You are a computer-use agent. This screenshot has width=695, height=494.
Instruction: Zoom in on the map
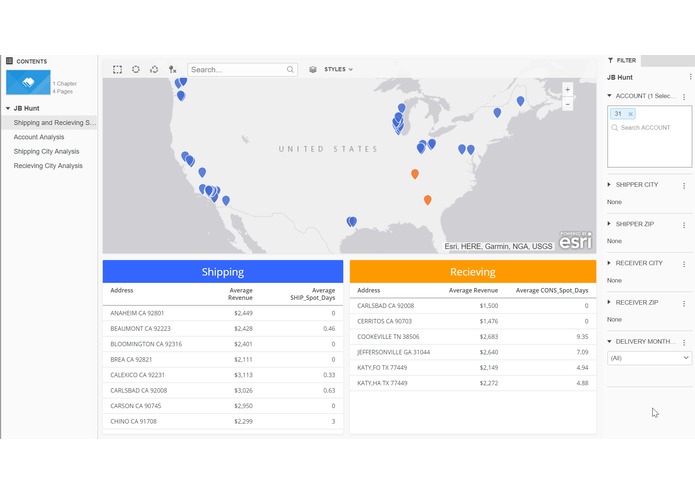[567, 90]
